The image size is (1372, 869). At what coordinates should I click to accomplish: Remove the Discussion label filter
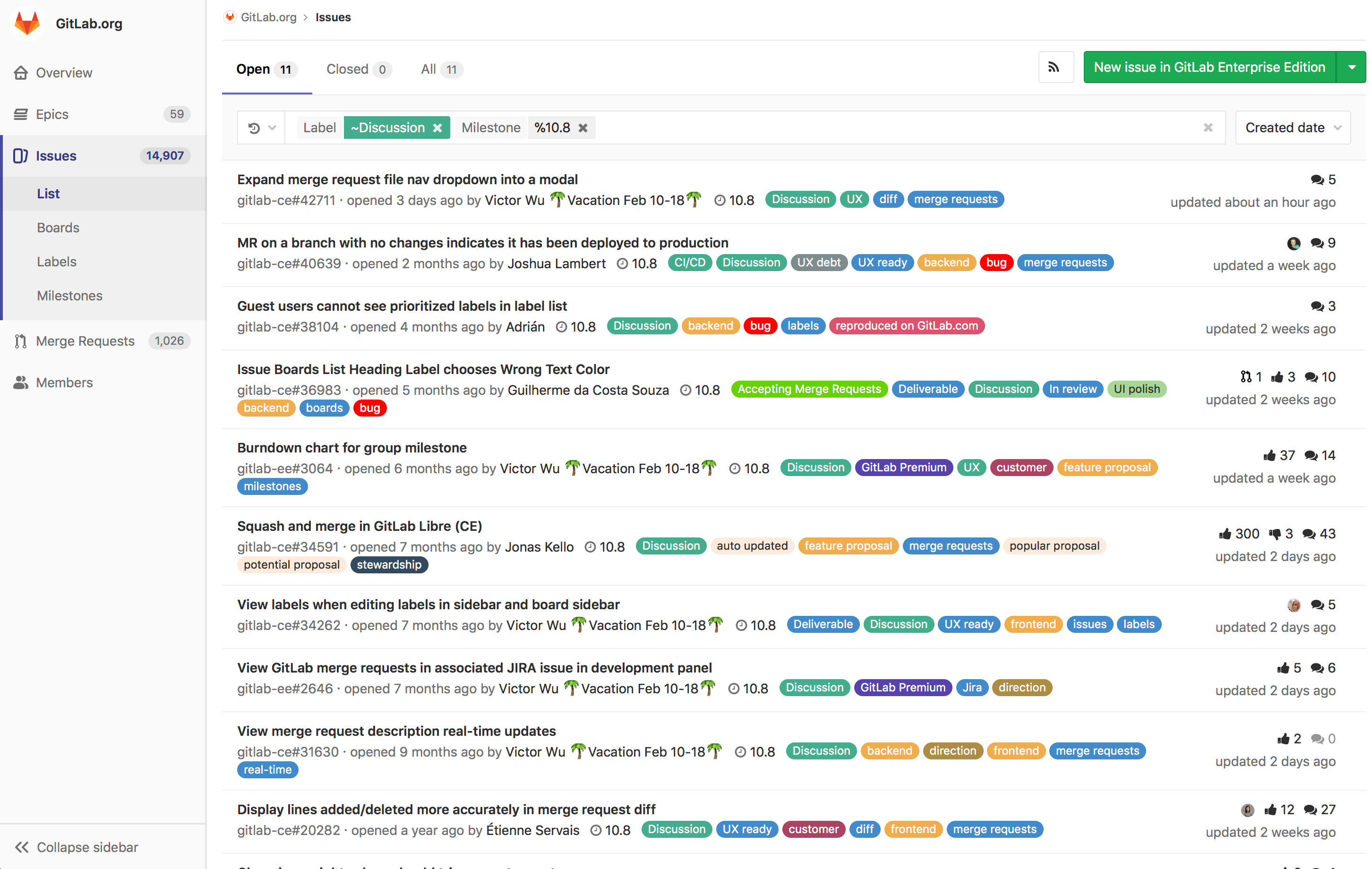[437, 127]
